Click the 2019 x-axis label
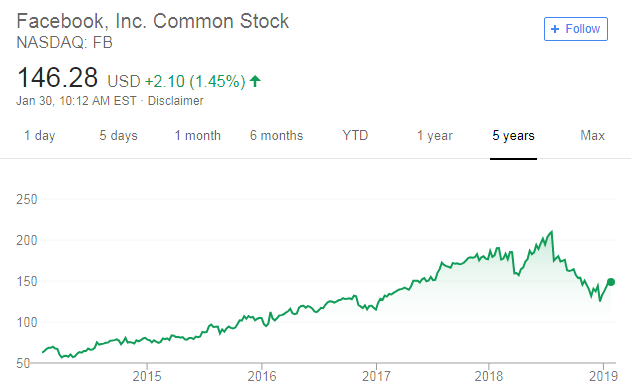631x388 pixels. tap(603, 376)
